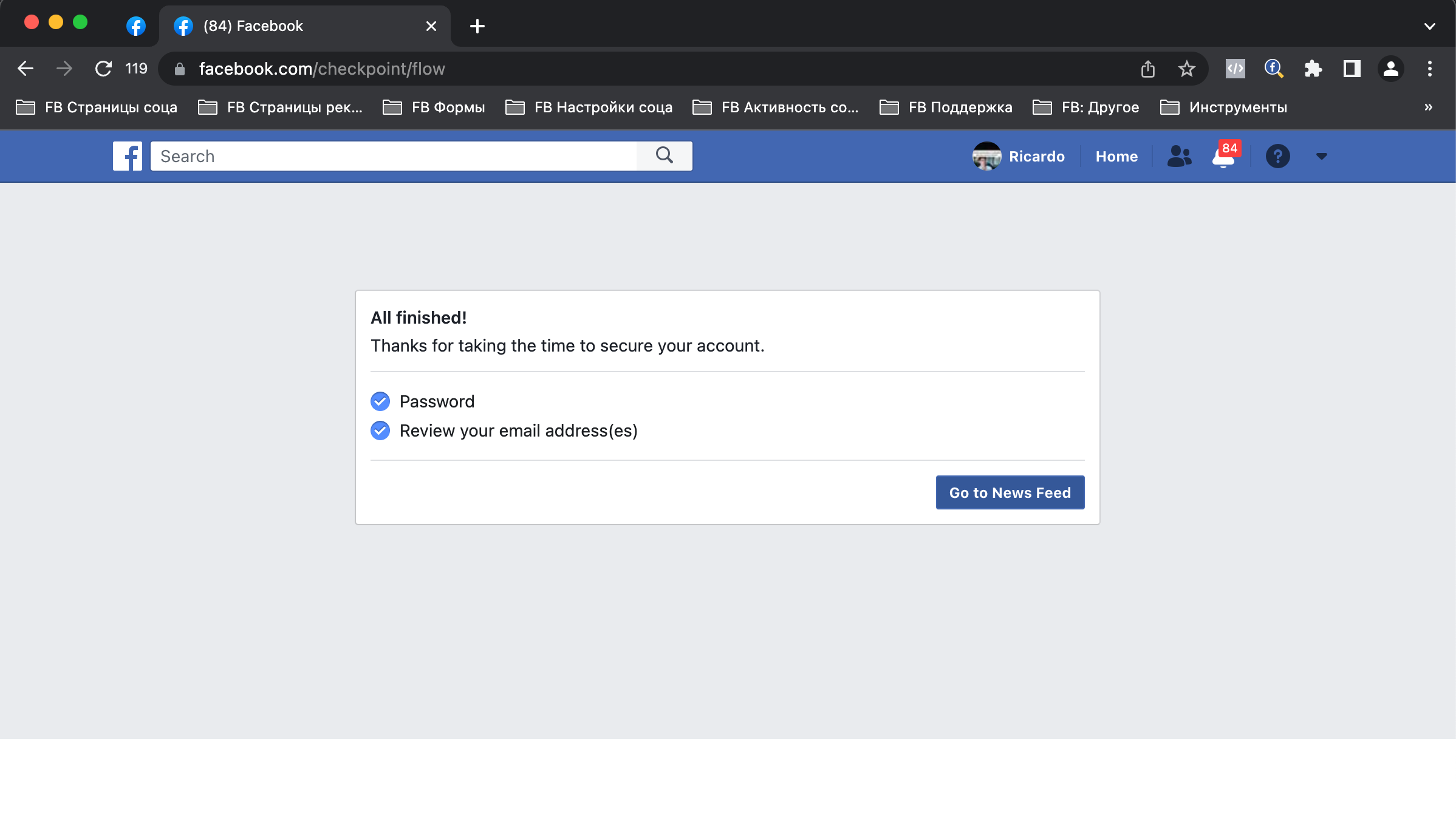The width and height of the screenshot is (1456, 827).
Task: Click the search magnifier button
Action: (x=665, y=156)
